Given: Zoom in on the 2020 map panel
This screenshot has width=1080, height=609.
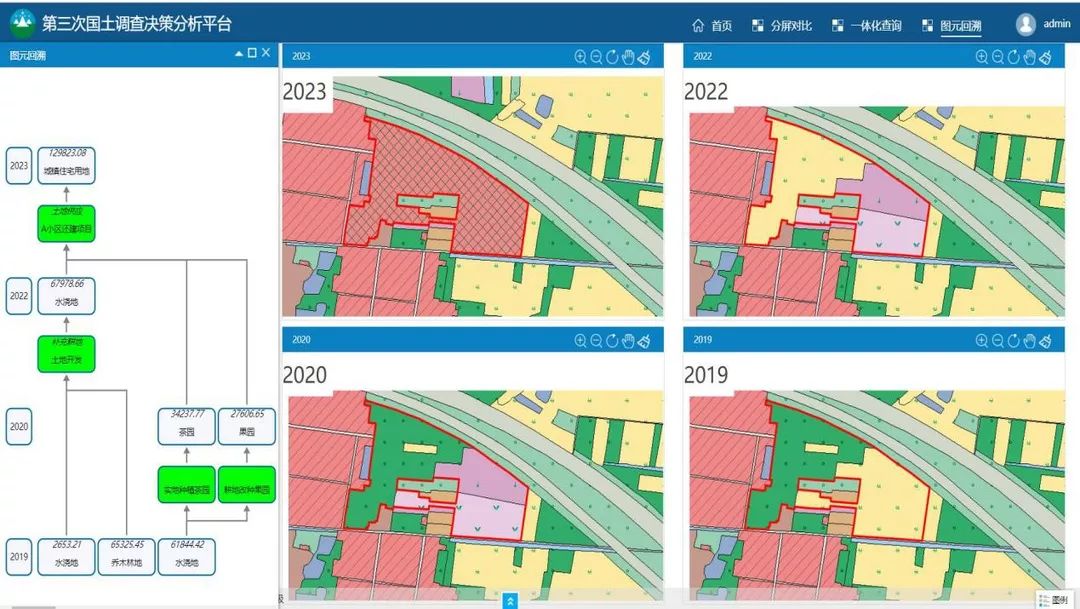Looking at the screenshot, I should click(581, 340).
